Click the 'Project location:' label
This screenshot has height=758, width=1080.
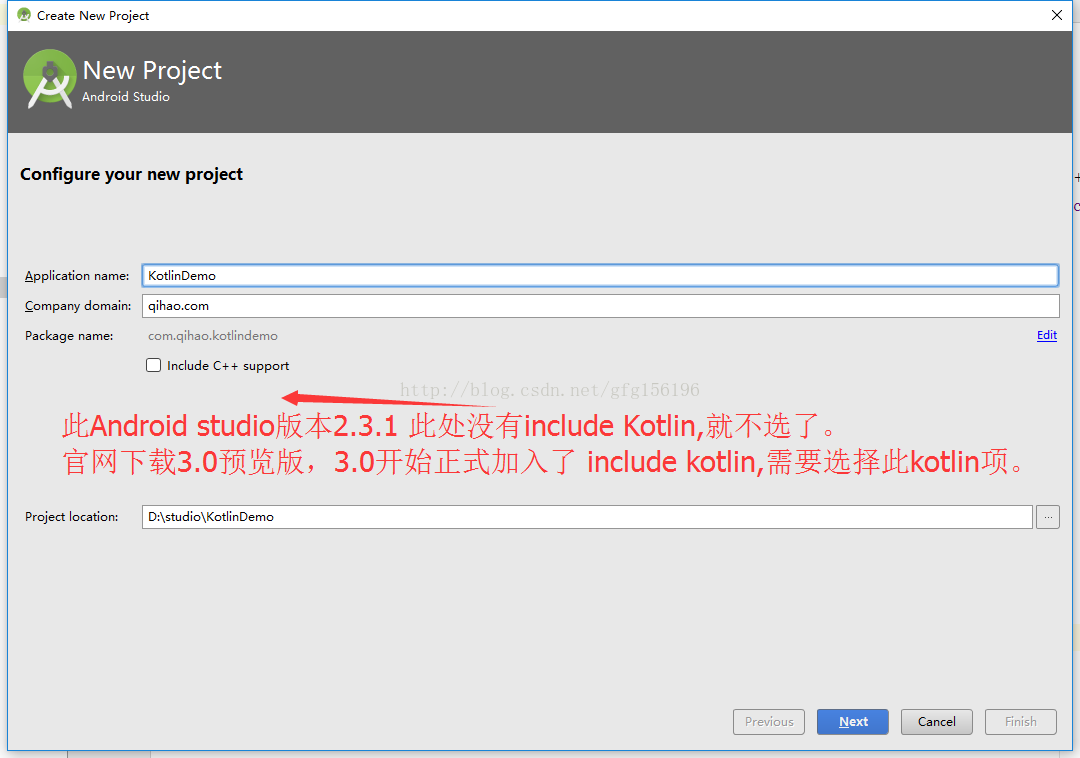(72, 517)
